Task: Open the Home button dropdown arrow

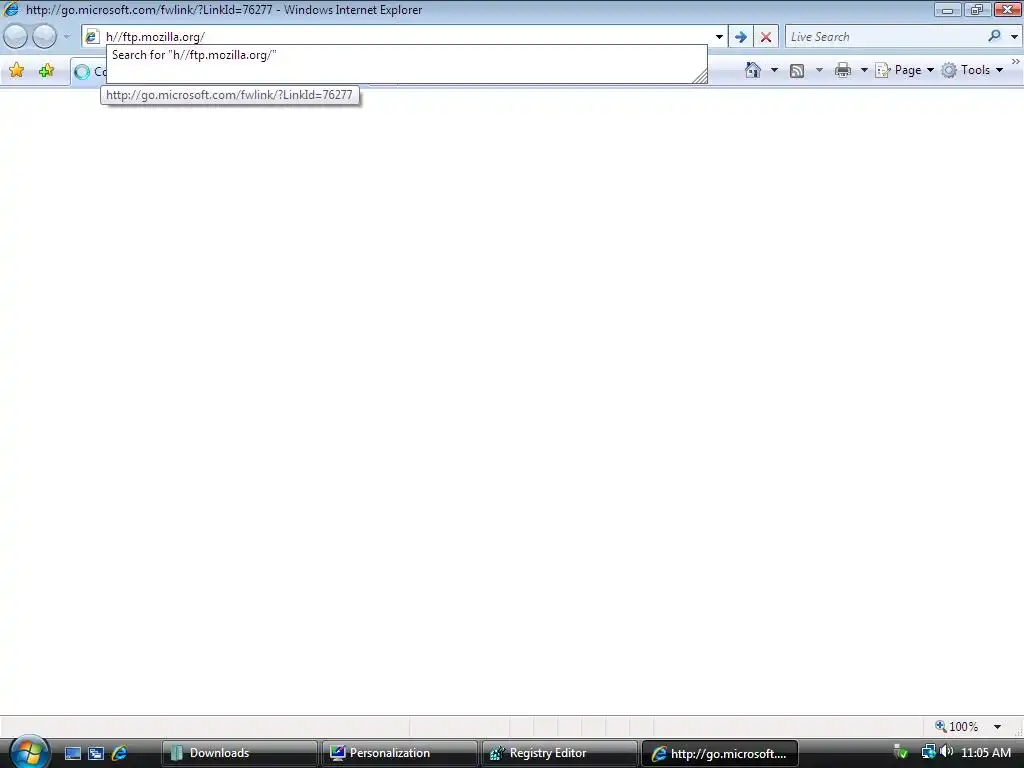Action: click(x=775, y=70)
